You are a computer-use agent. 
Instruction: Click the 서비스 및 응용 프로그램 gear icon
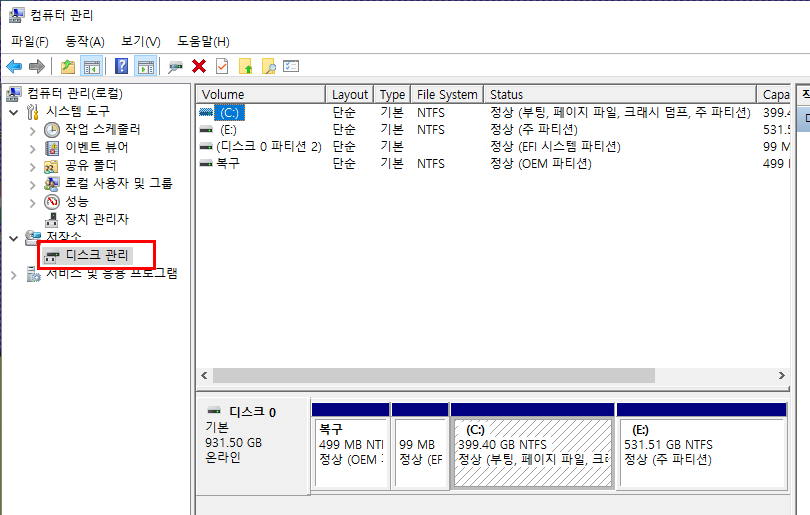pos(34,274)
